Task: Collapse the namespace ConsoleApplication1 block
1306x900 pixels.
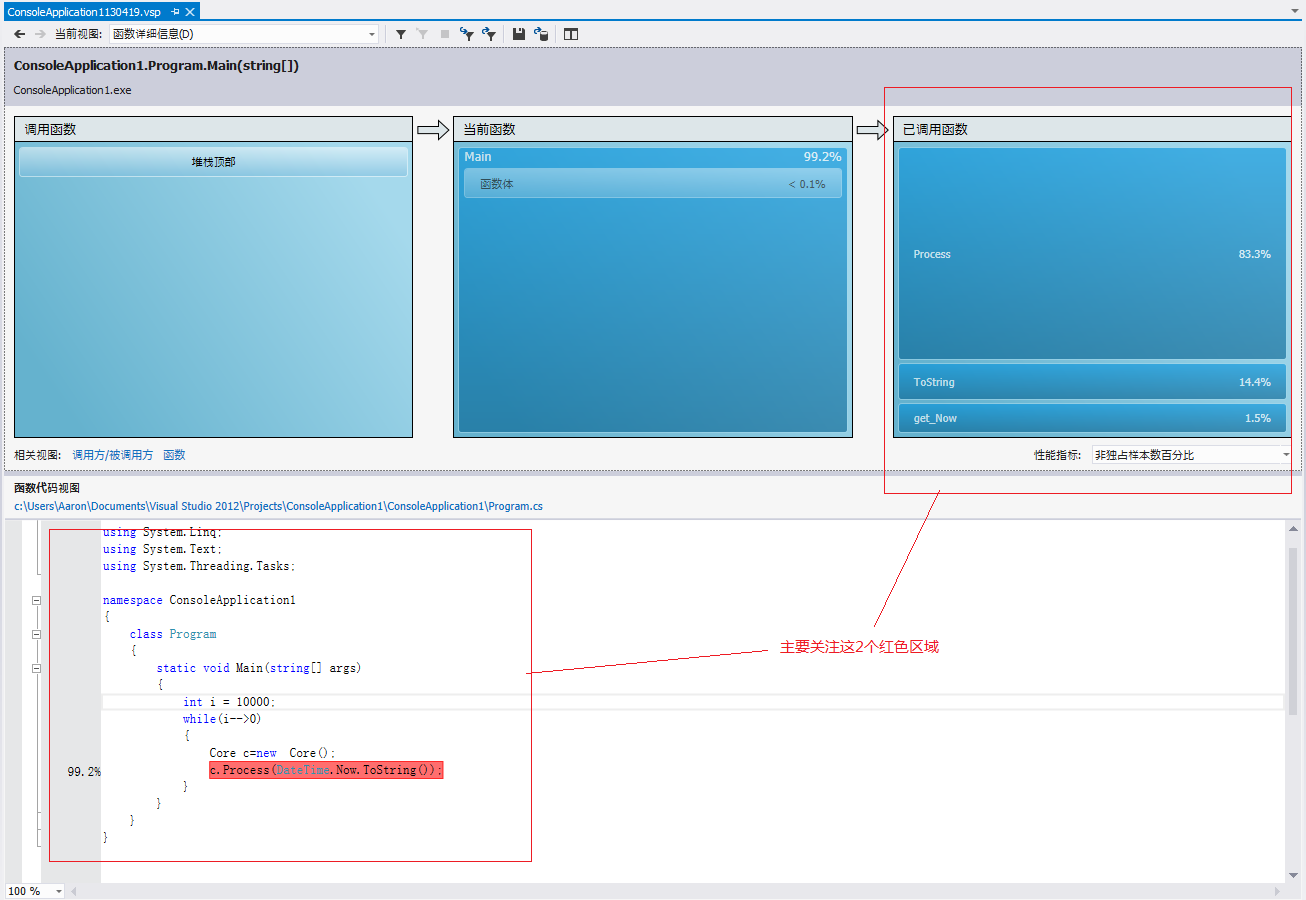Action: tap(37, 600)
